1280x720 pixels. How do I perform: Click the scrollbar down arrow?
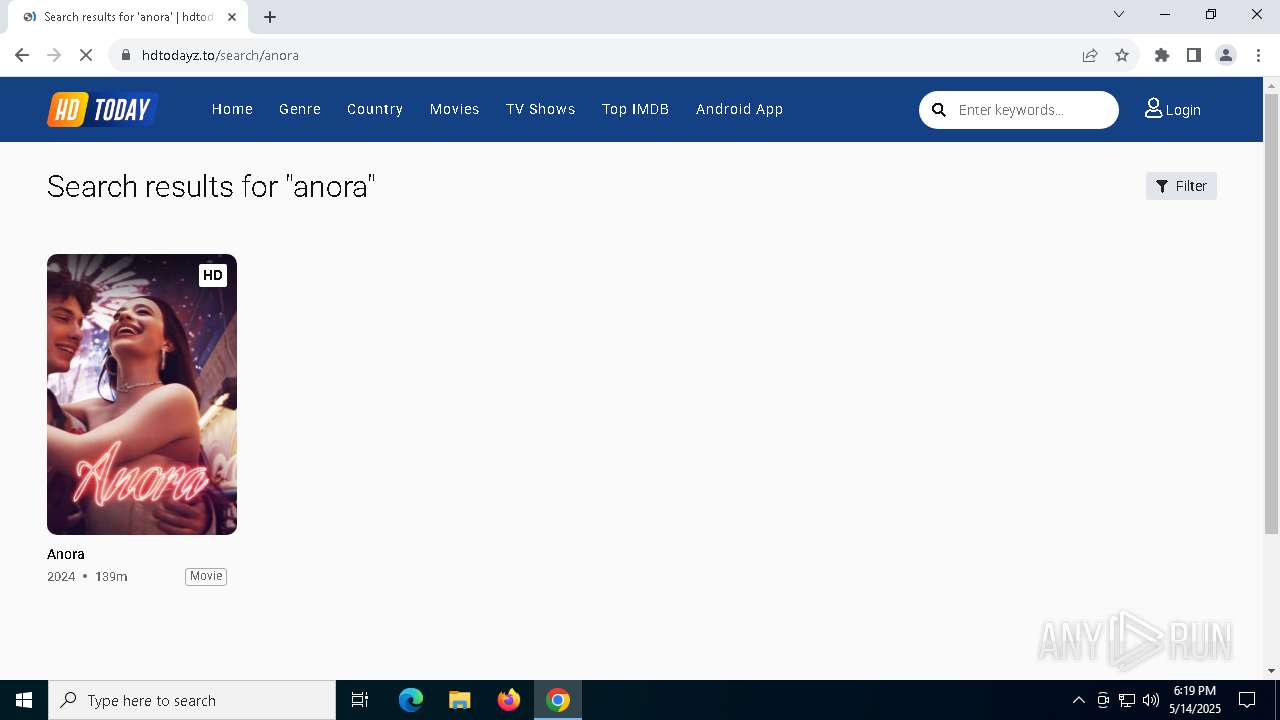coord(1271,671)
